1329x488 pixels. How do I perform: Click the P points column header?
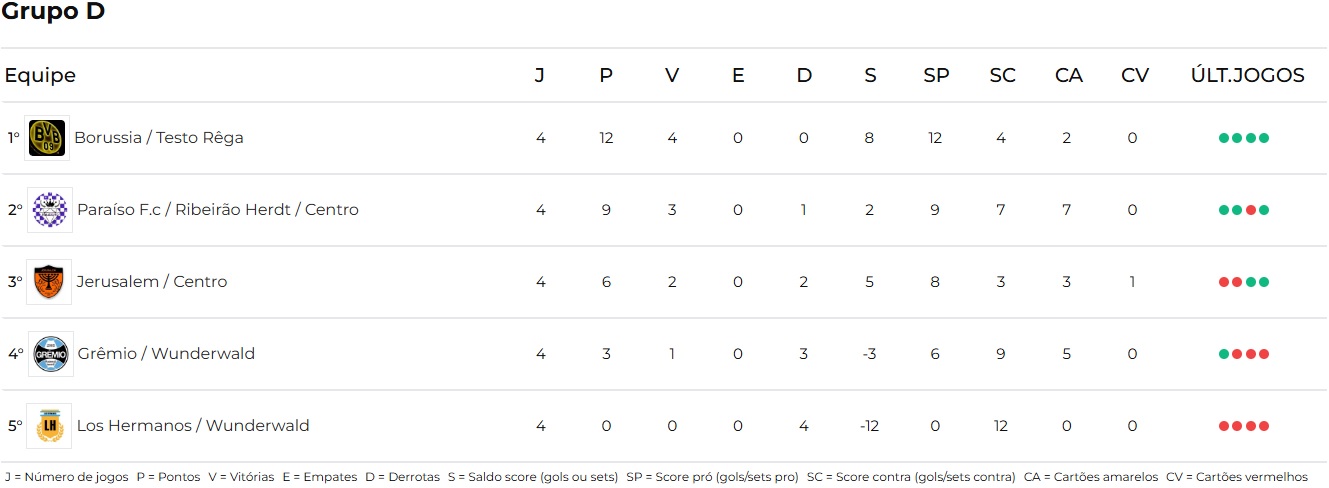click(x=606, y=76)
